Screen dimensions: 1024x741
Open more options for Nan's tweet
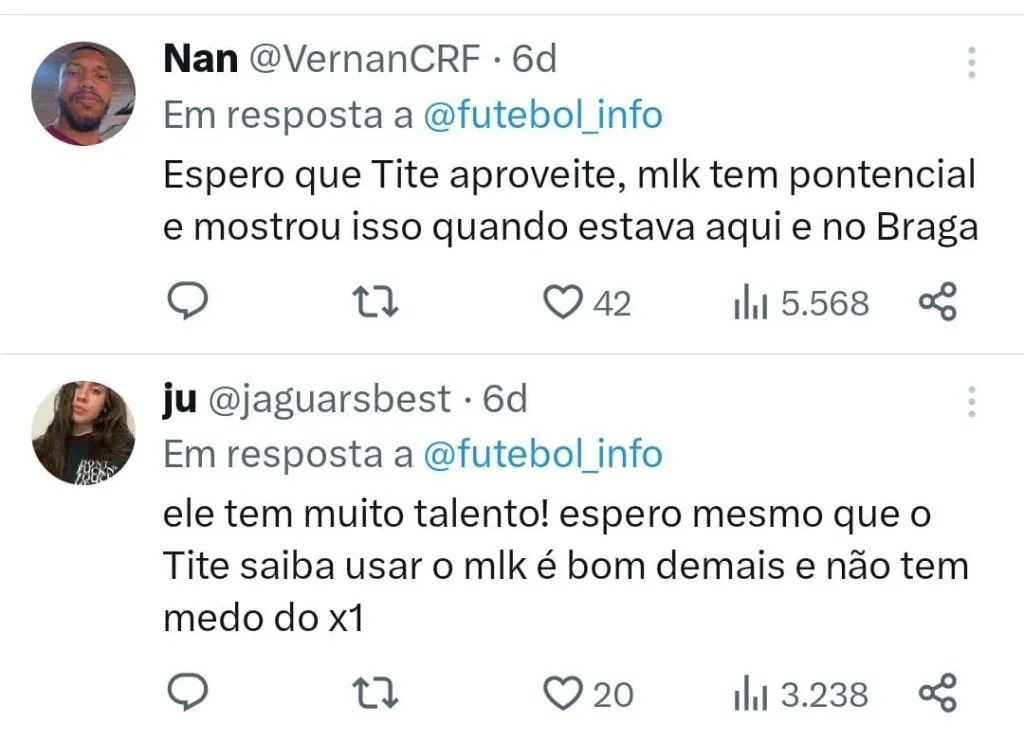[x=971, y=62]
